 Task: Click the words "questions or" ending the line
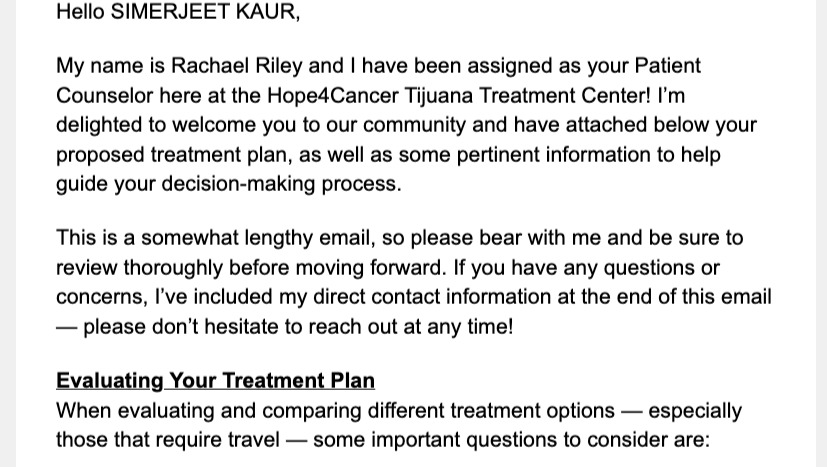click(x=662, y=268)
